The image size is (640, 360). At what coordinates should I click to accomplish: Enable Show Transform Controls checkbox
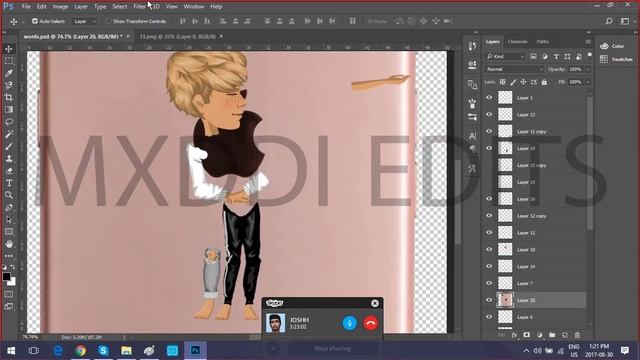coord(109,21)
